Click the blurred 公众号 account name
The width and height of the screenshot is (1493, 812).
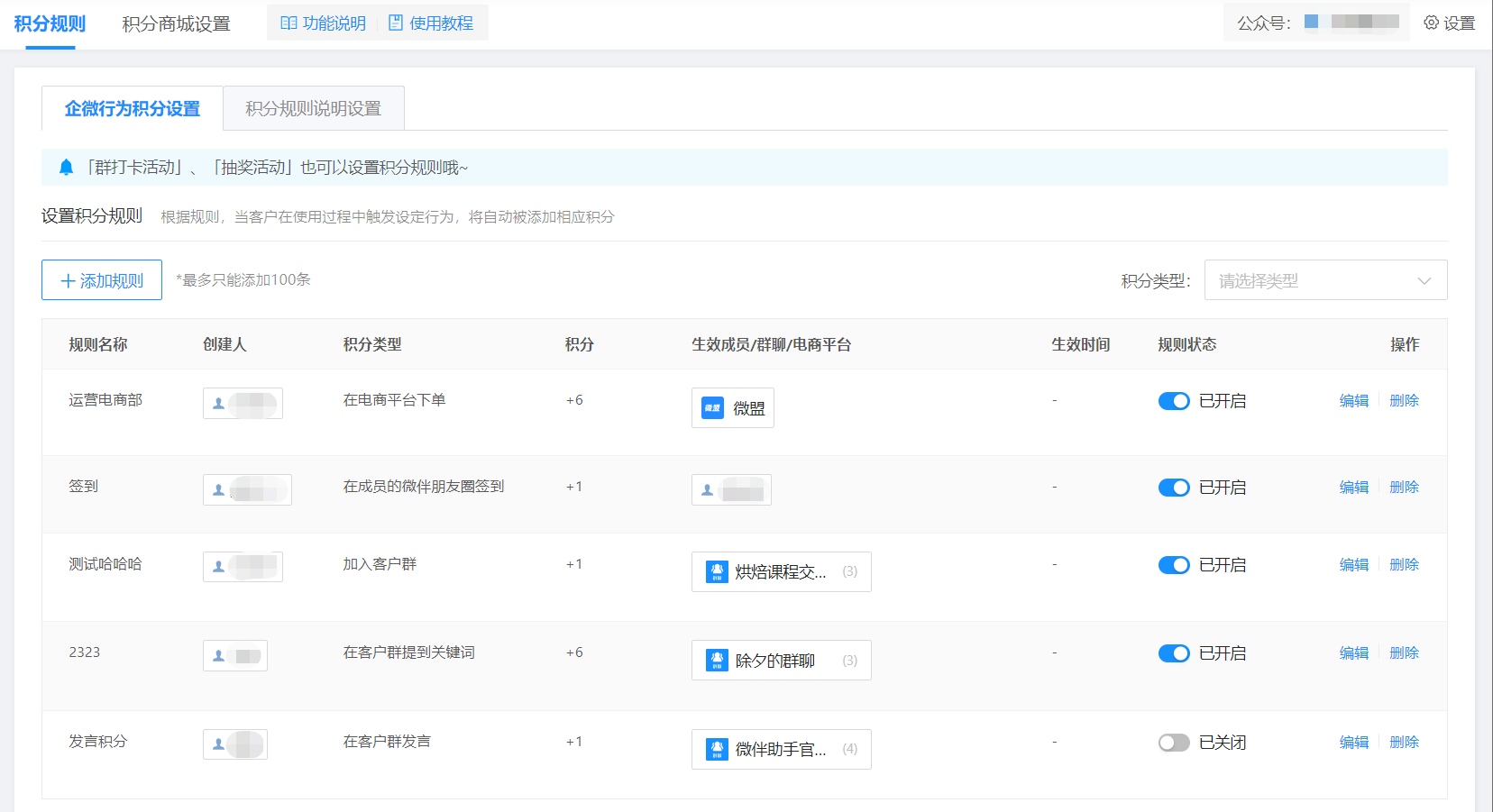point(1365,22)
